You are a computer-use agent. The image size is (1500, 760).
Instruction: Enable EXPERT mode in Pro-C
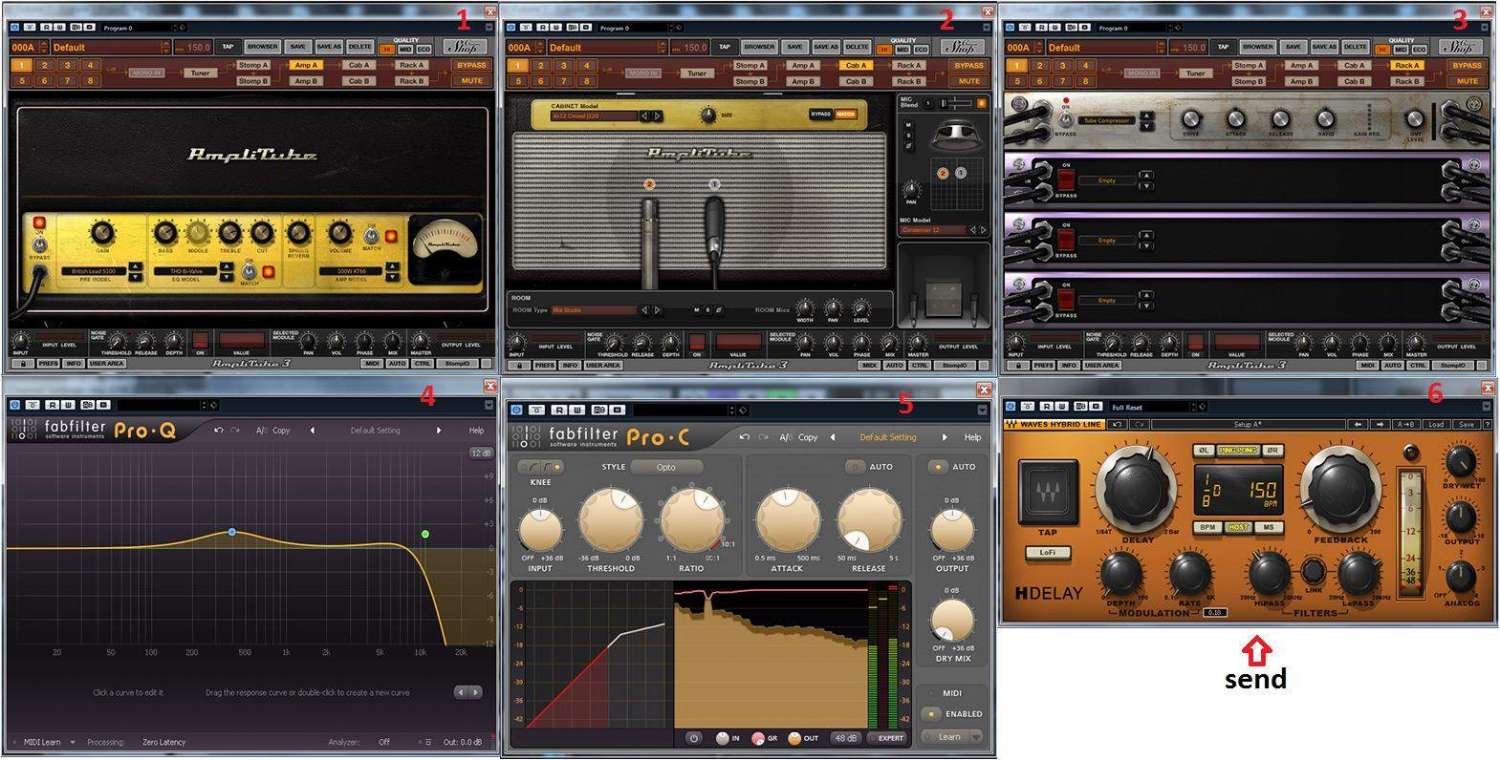tap(887, 738)
